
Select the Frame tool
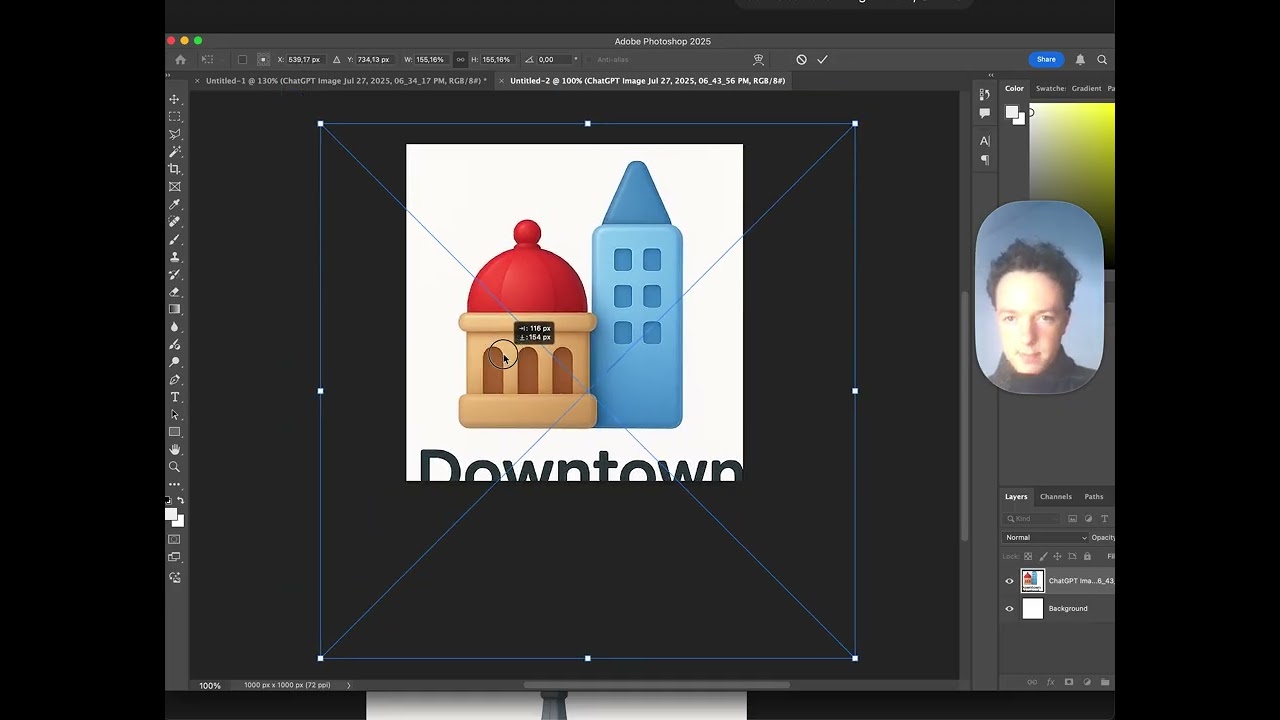click(x=174, y=187)
